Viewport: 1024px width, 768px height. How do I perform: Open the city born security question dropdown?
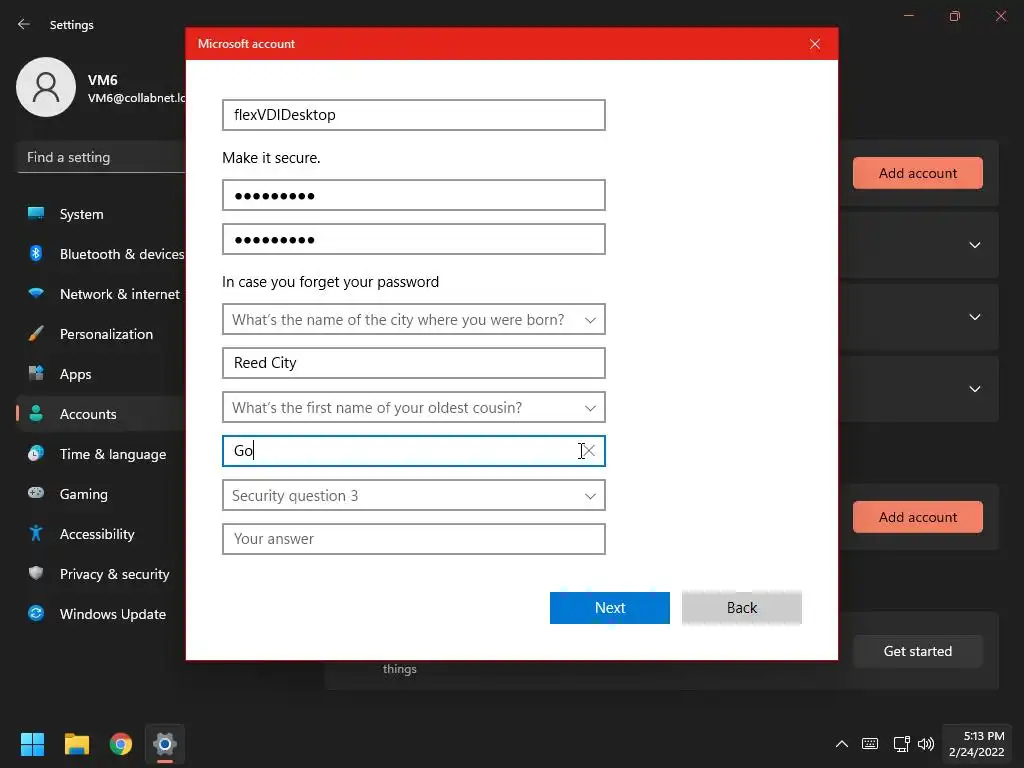point(413,319)
